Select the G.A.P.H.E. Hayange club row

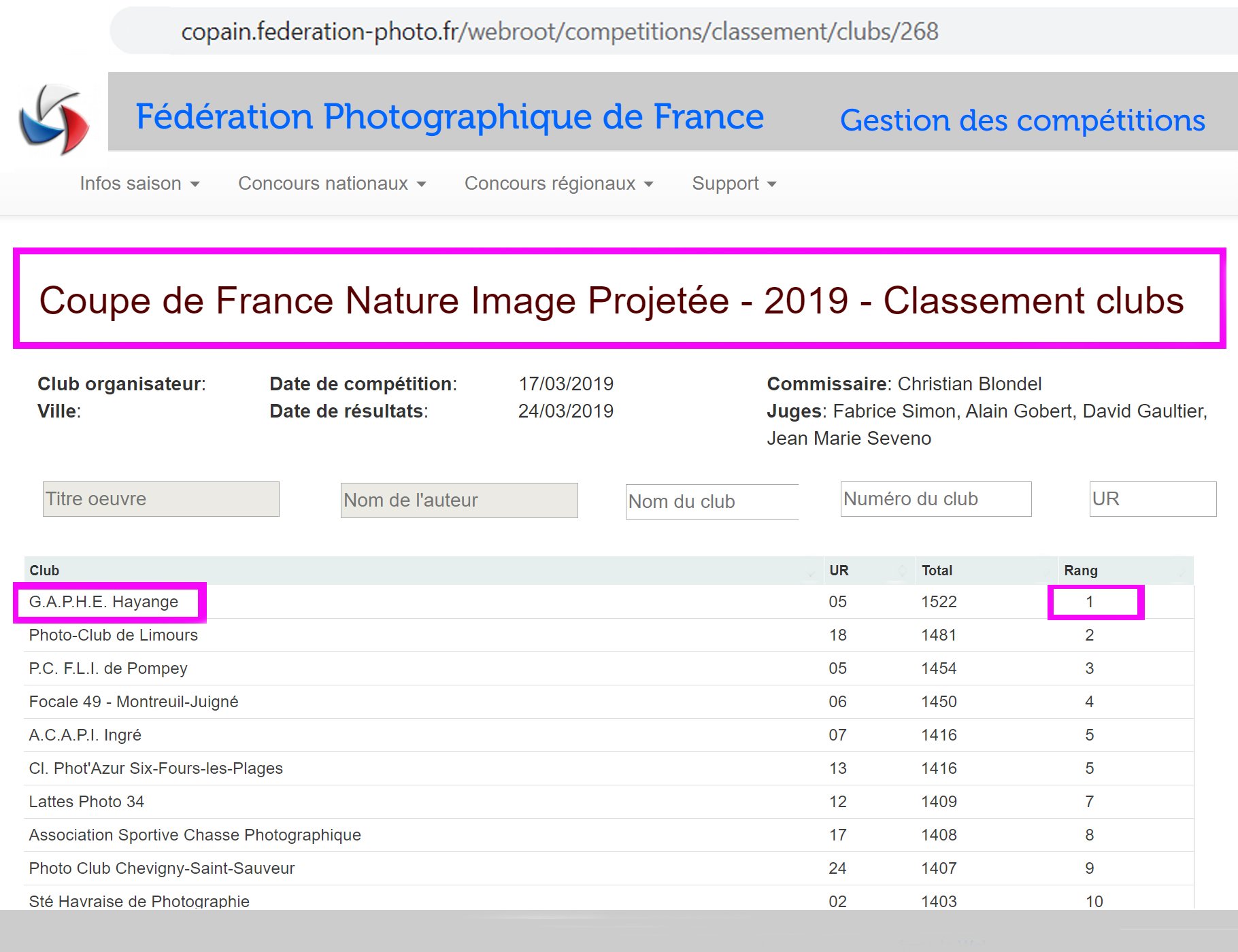(103, 602)
